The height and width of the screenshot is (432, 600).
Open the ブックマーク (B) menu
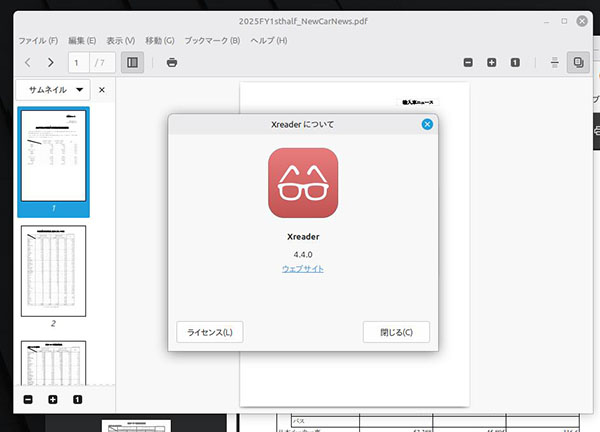pyautogui.click(x=212, y=40)
